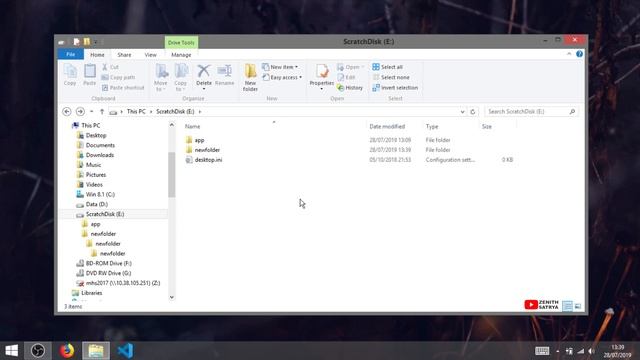Open address bar history dropdown

click(x=462, y=111)
